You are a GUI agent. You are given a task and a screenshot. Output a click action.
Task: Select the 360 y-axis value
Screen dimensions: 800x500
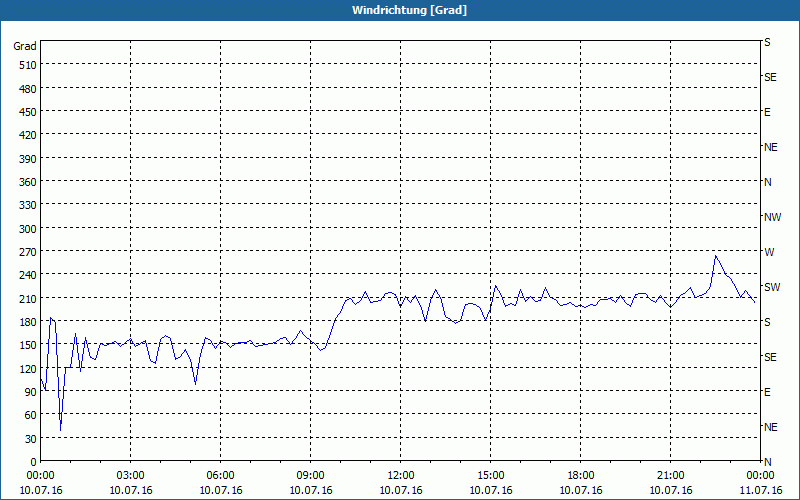[28, 182]
